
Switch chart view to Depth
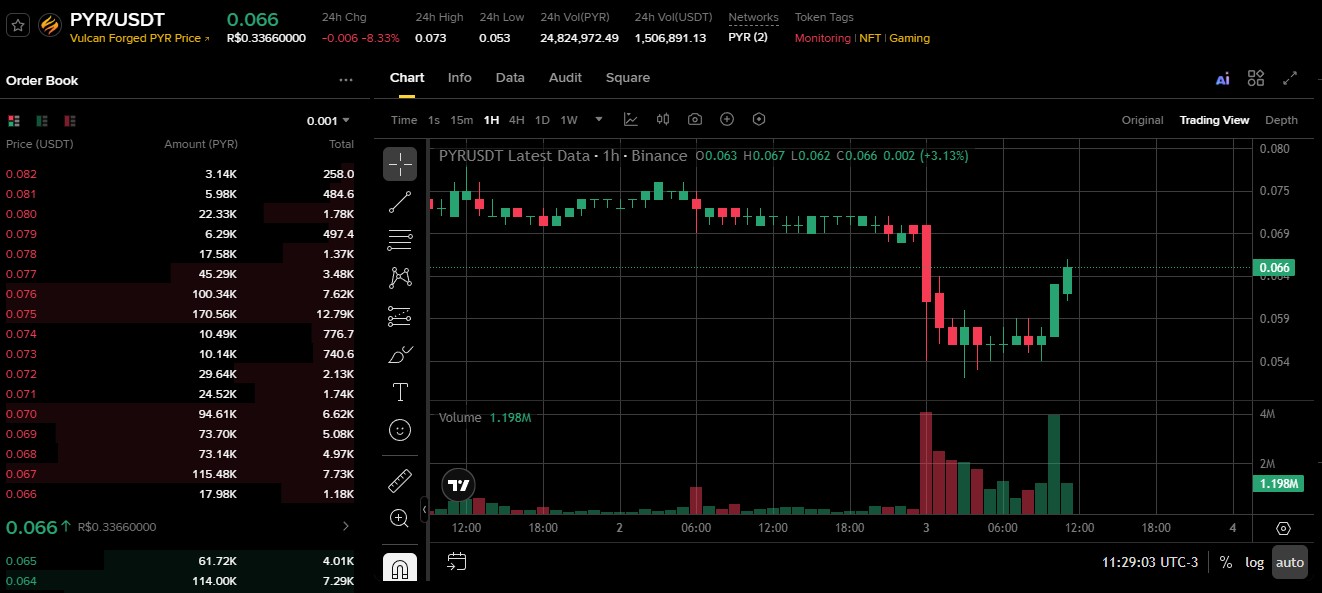click(x=1281, y=120)
